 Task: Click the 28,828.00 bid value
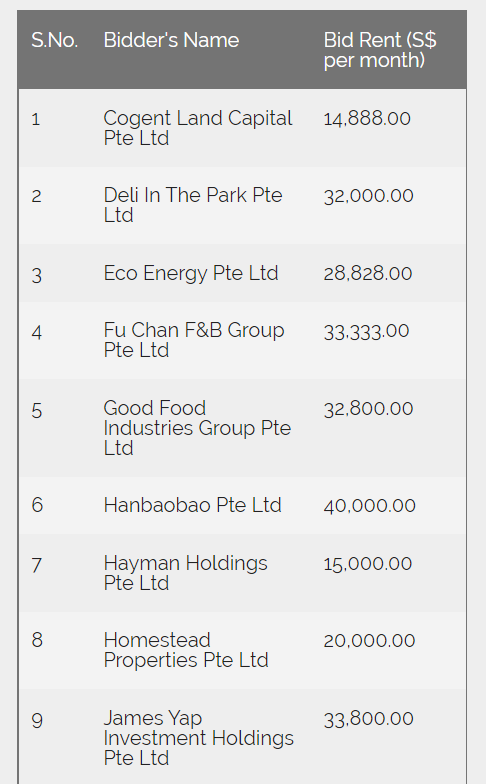(x=368, y=273)
